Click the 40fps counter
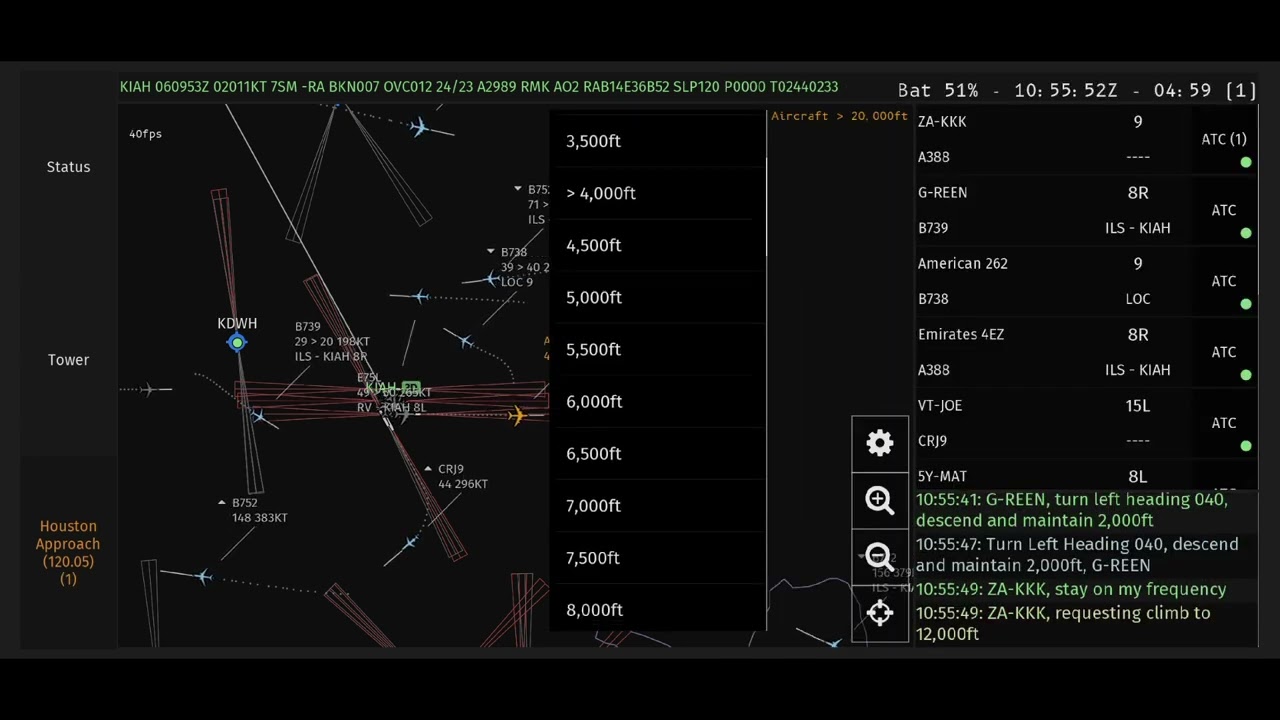The image size is (1280, 720). tap(145, 134)
